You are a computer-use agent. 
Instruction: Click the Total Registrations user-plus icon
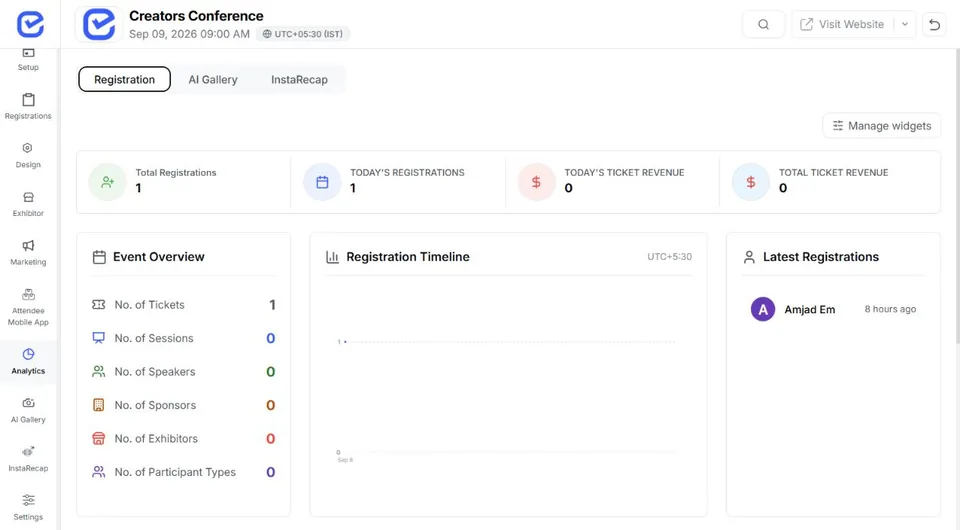pyautogui.click(x=108, y=182)
